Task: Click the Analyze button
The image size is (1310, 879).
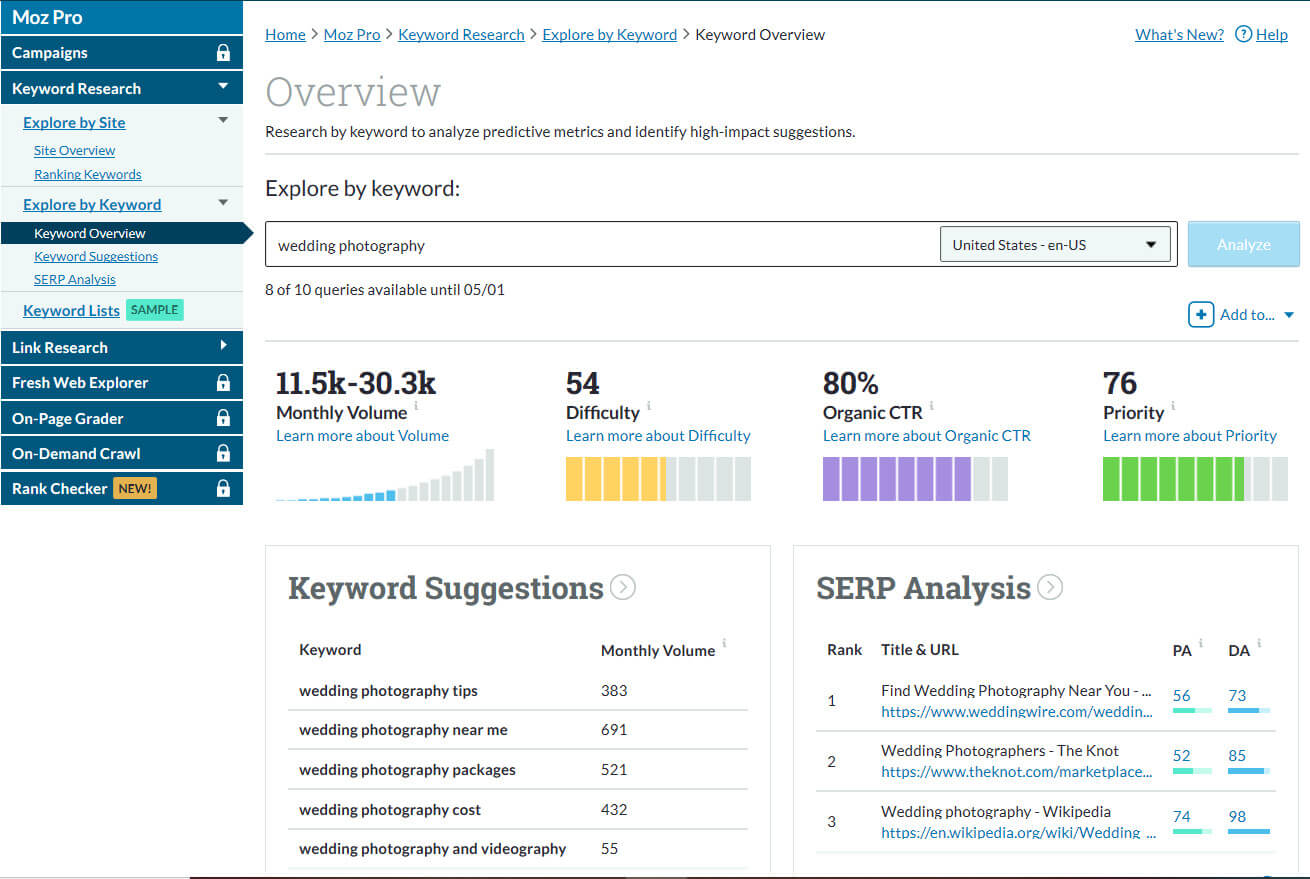Action: click(1244, 244)
